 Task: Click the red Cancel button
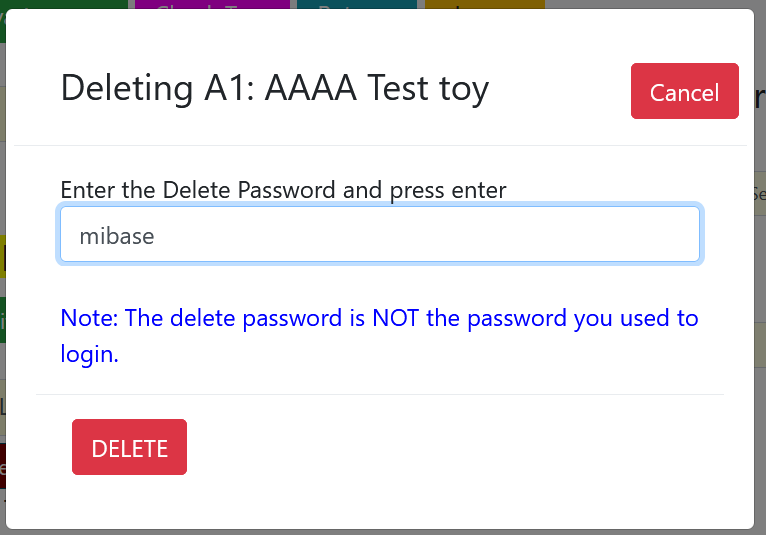point(684,92)
